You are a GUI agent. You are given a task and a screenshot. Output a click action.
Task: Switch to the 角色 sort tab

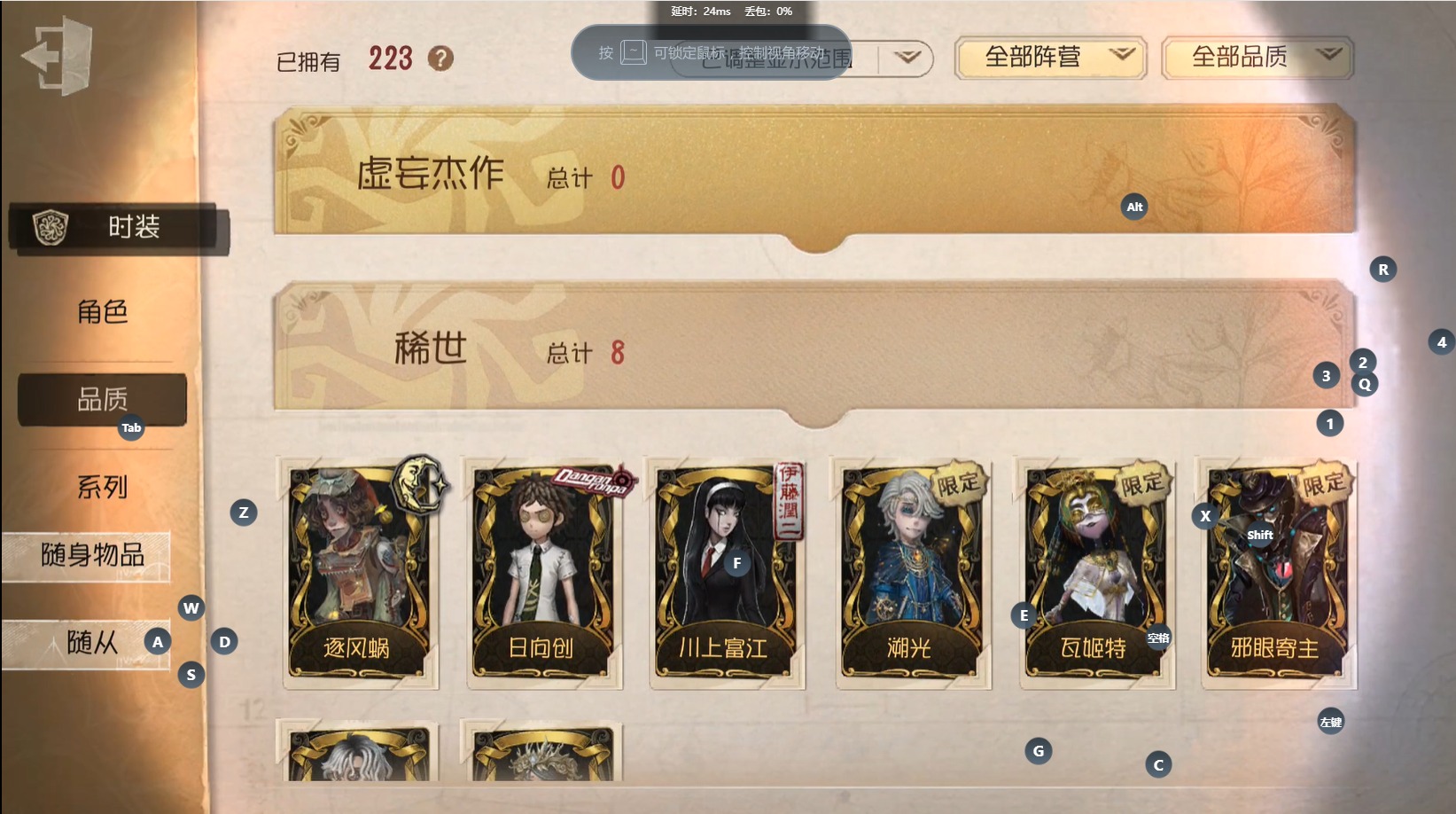[x=102, y=312]
